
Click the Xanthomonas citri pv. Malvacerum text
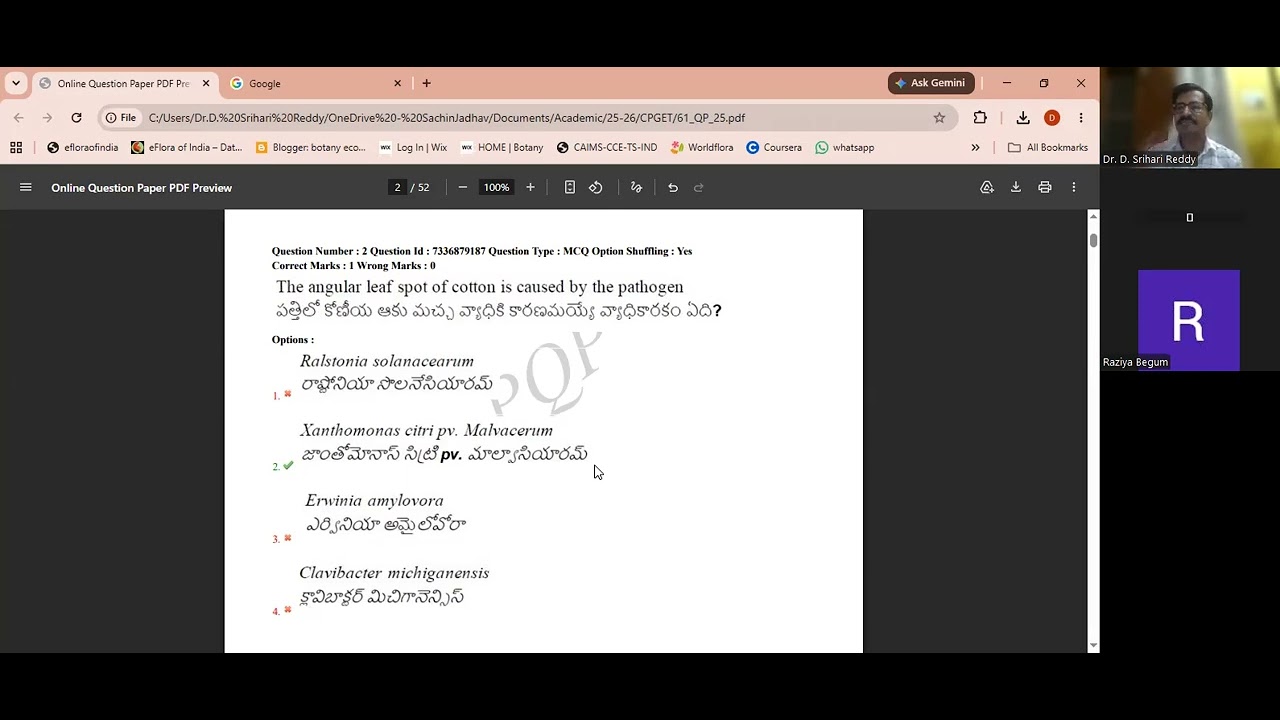click(x=426, y=430)
